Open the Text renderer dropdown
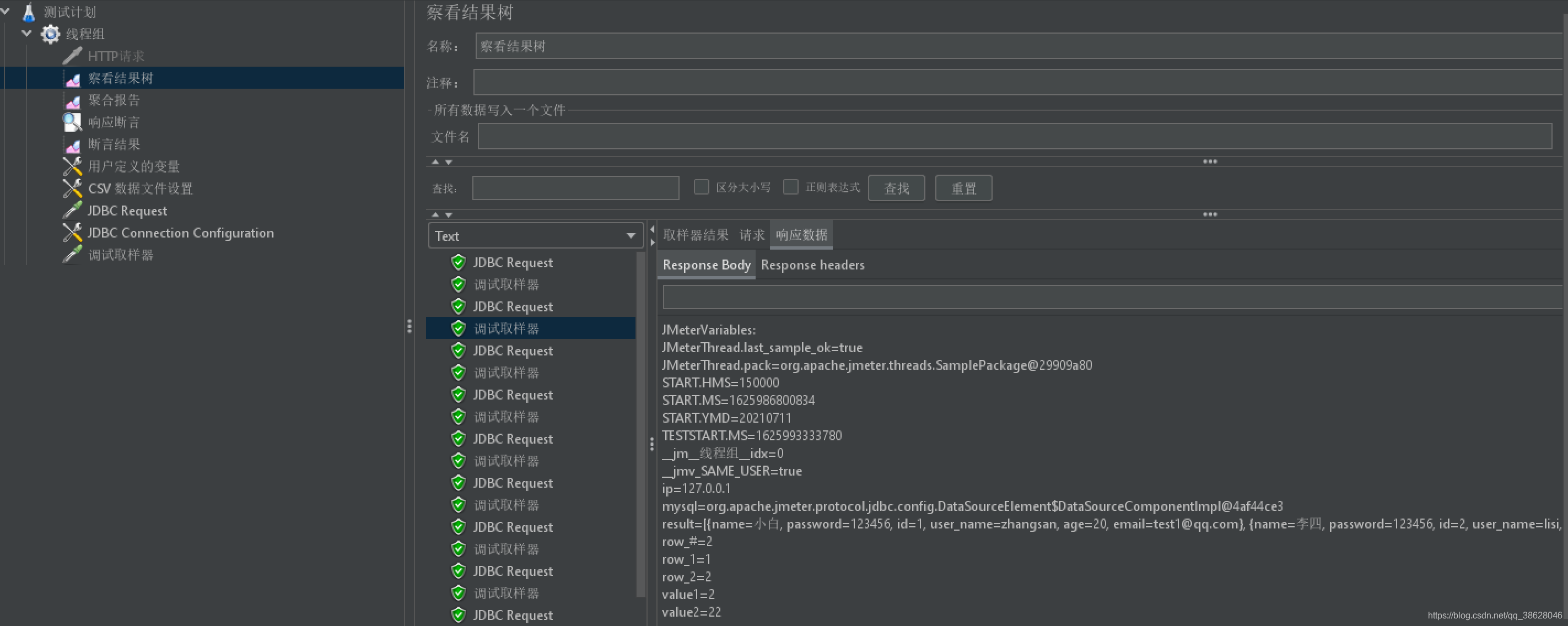The height and width of the screenshot is (626, 1568). (536, 235)
